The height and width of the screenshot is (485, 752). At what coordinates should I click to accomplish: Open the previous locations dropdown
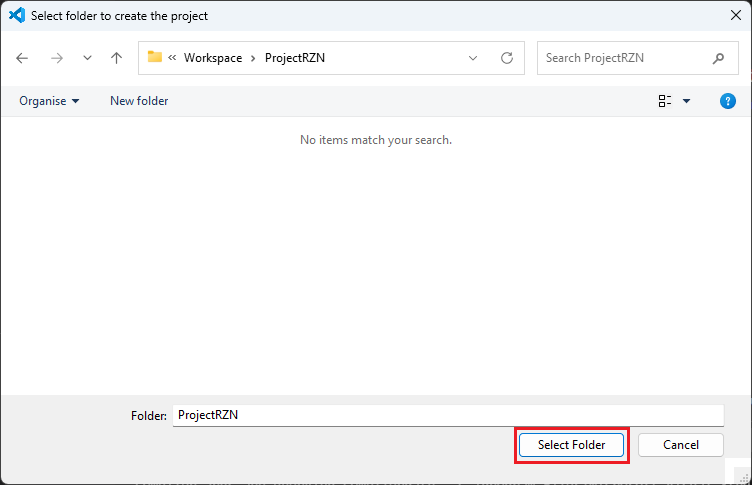473,58
